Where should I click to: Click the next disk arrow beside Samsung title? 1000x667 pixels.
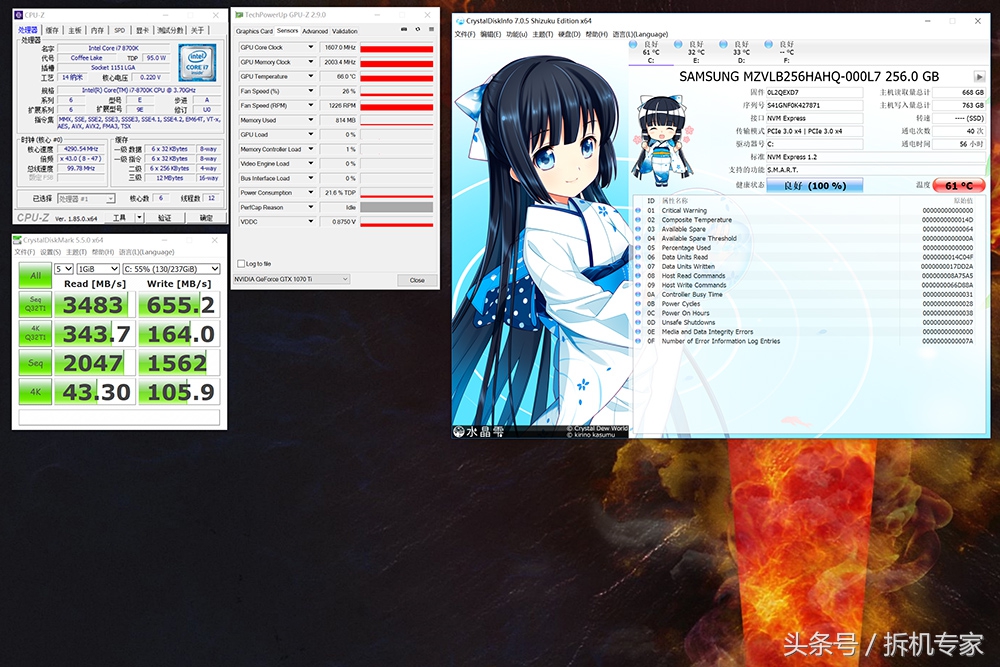(x=979, y=77)
